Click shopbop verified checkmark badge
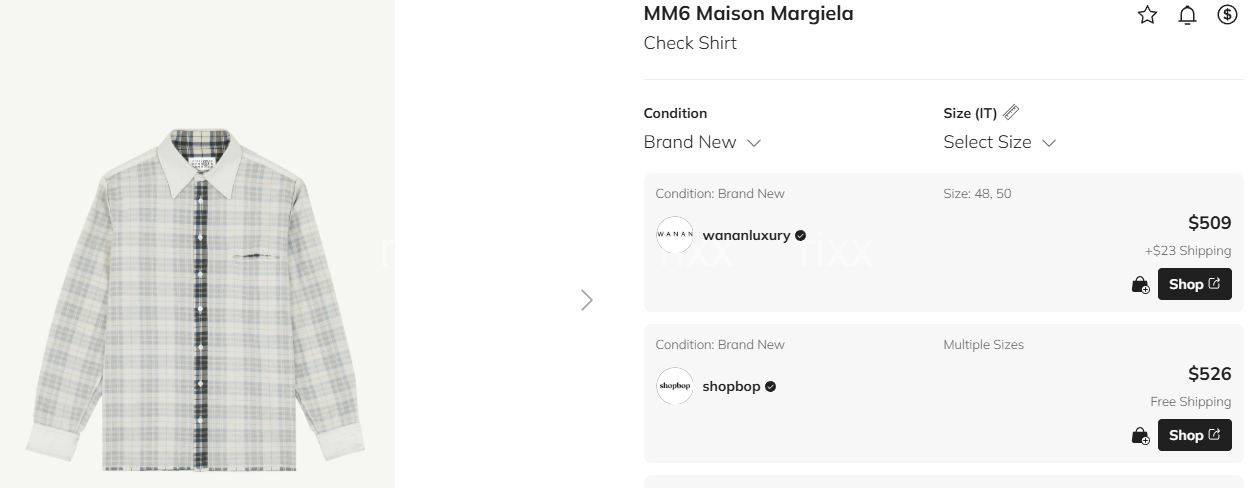 (x=770, y=387)
